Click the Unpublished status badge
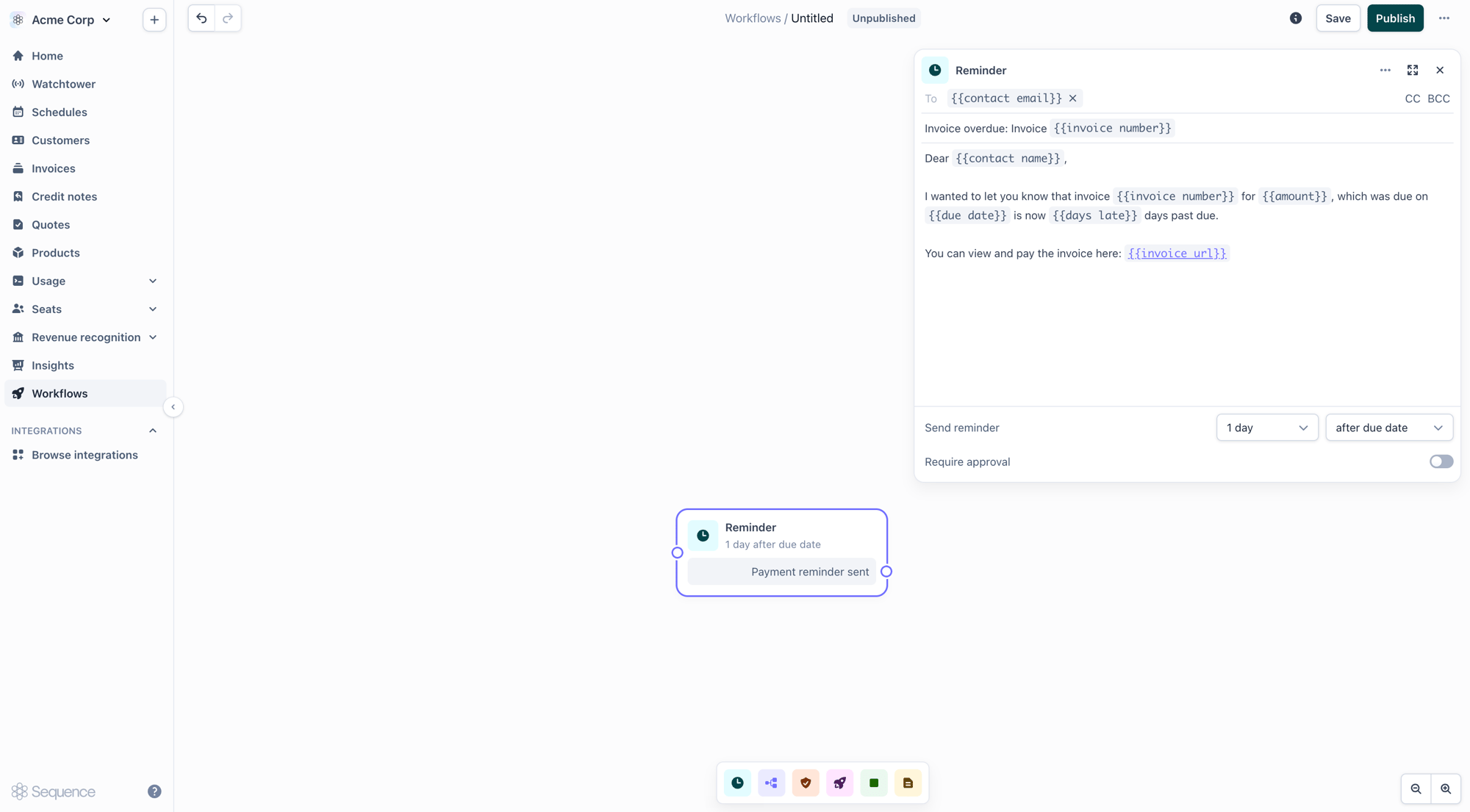Screen dimensions: 1470x812 pos(883,18)
